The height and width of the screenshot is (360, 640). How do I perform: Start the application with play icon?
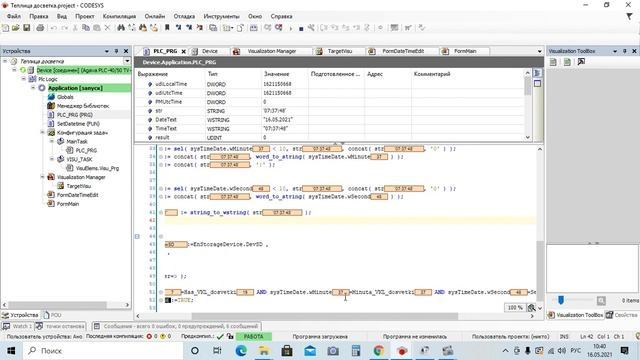(291, 28)
